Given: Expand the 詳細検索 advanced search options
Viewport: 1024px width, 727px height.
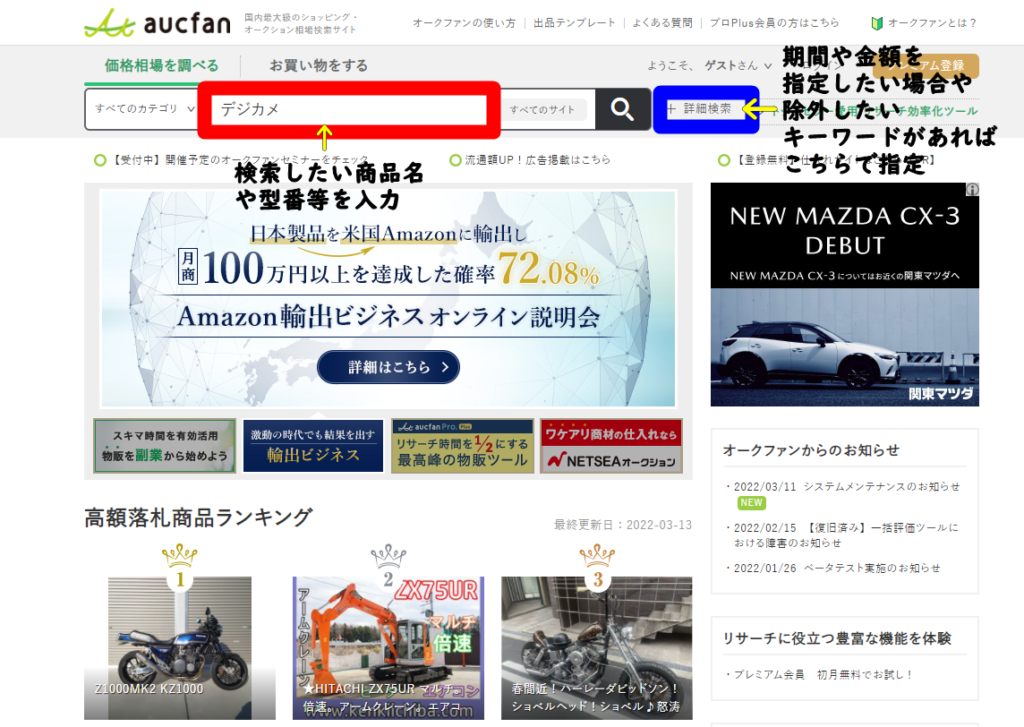Looking at the screenshot, I should tap(699, 108).
